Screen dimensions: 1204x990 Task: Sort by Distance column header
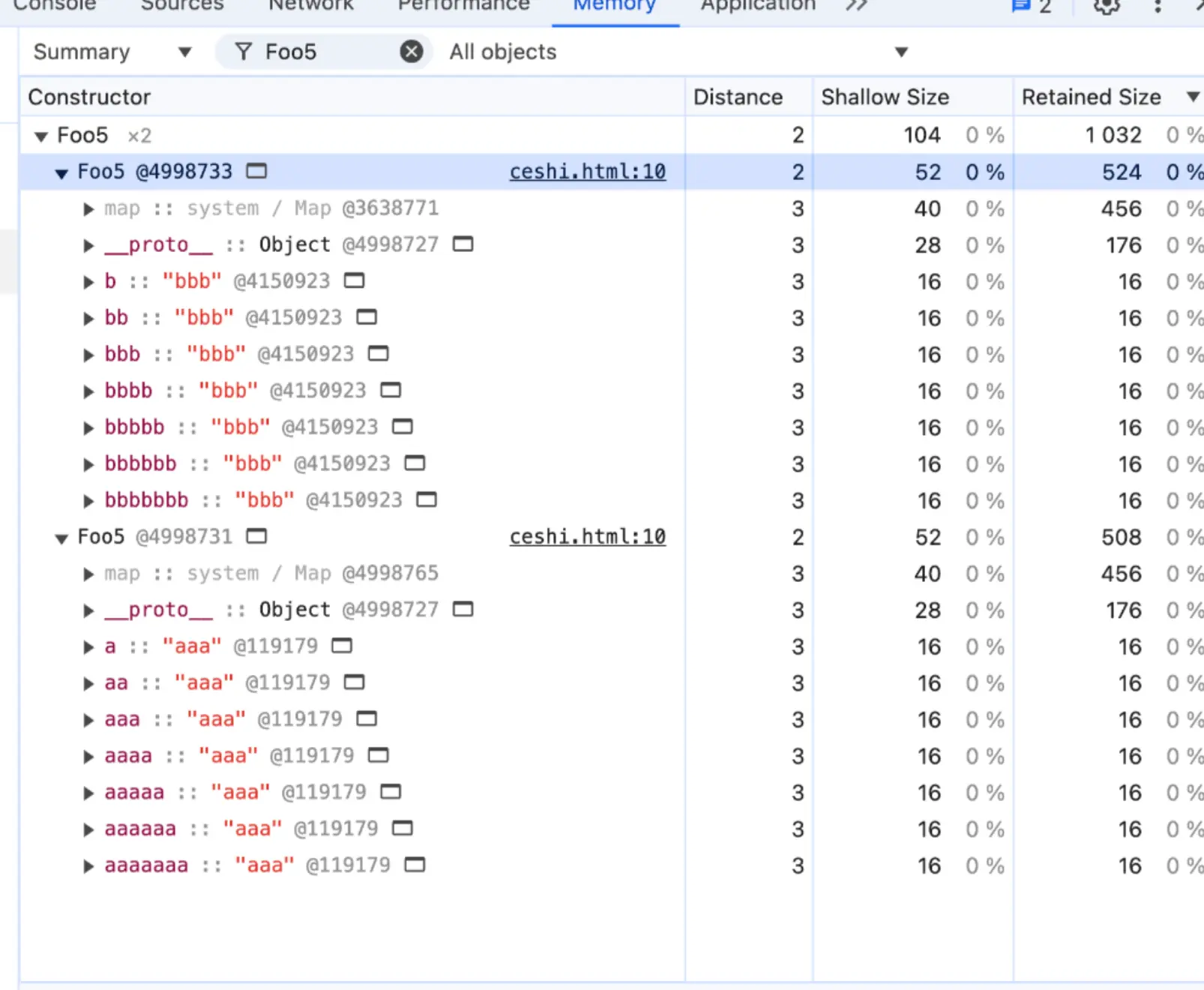(749, 97)
